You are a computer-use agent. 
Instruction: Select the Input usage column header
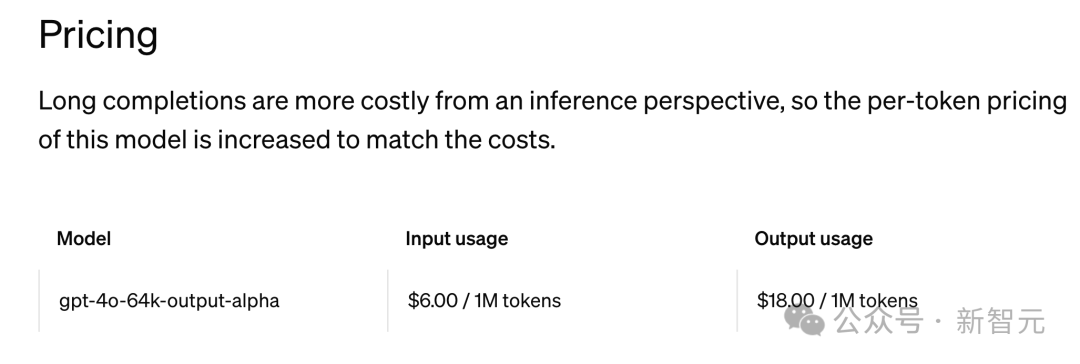(457, 239)
